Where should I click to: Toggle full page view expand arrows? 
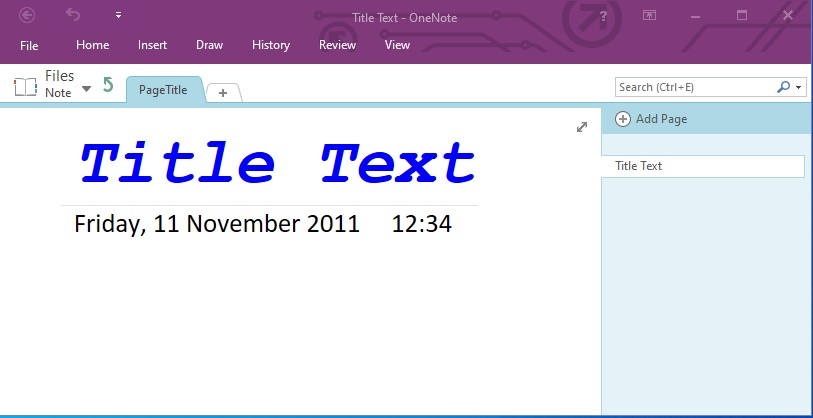[x=582, y=127]
